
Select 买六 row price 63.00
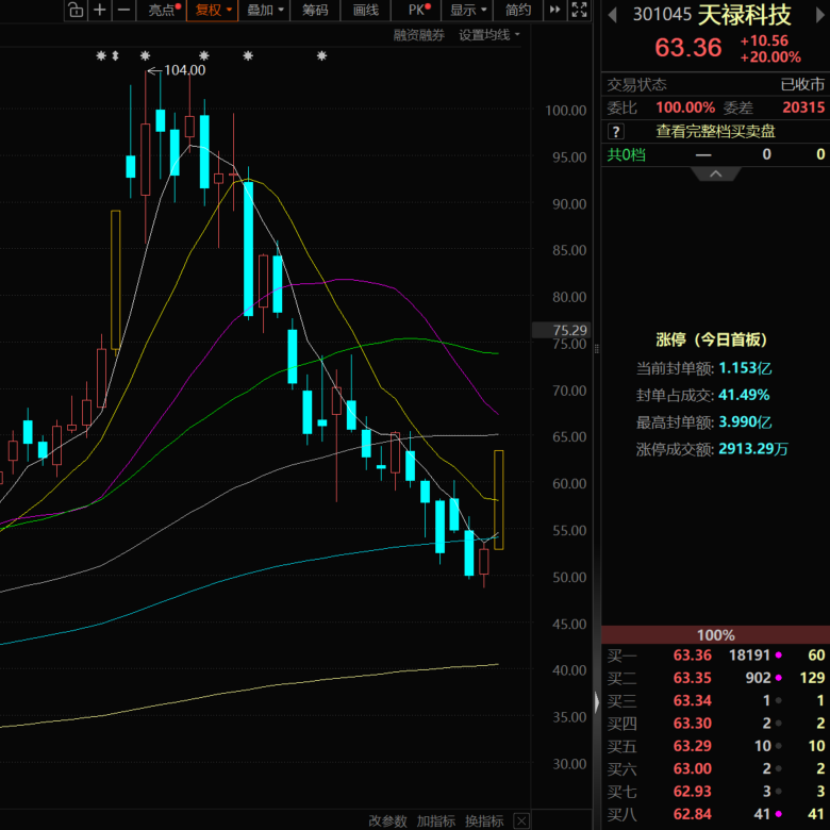[x=692, y=769]
